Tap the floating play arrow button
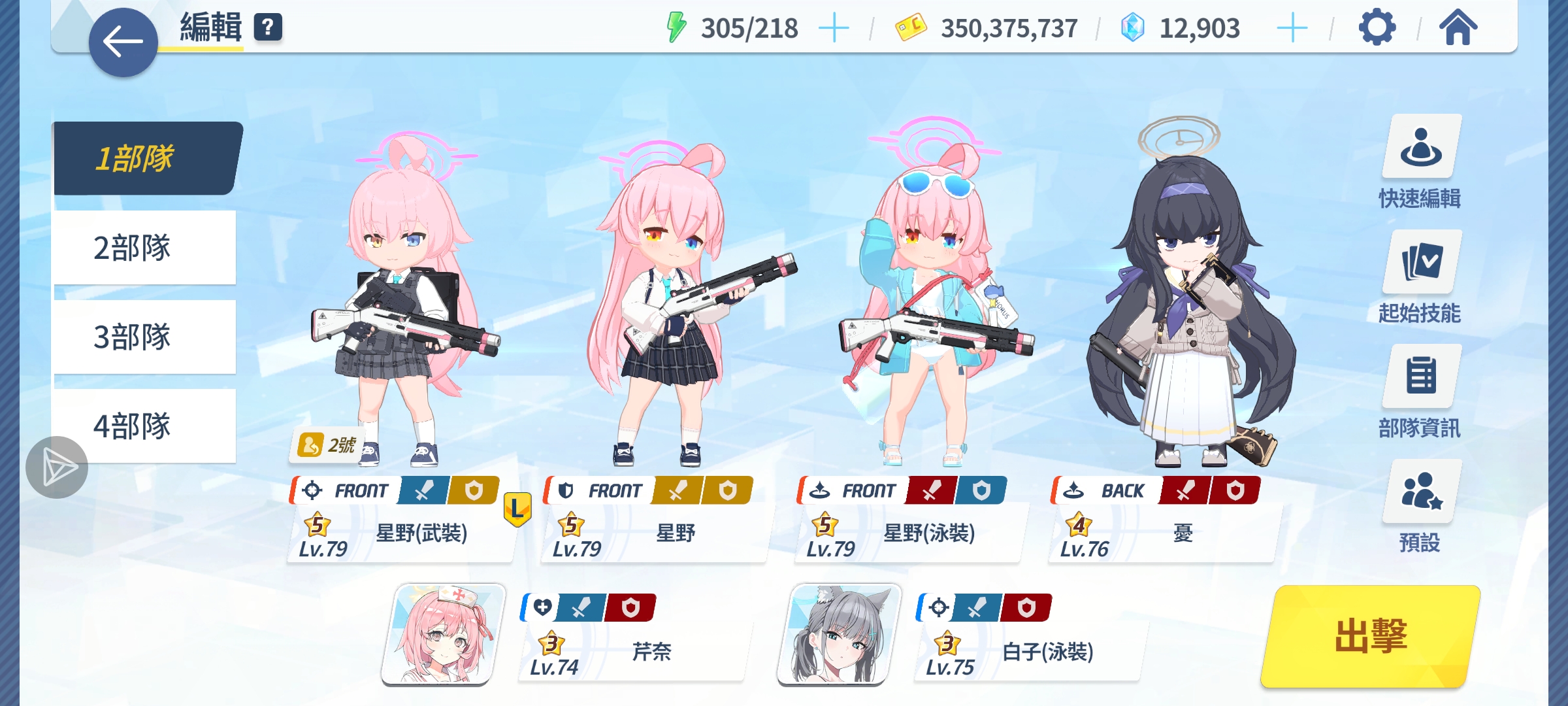The image size is (1568, 706). point(57,467)
